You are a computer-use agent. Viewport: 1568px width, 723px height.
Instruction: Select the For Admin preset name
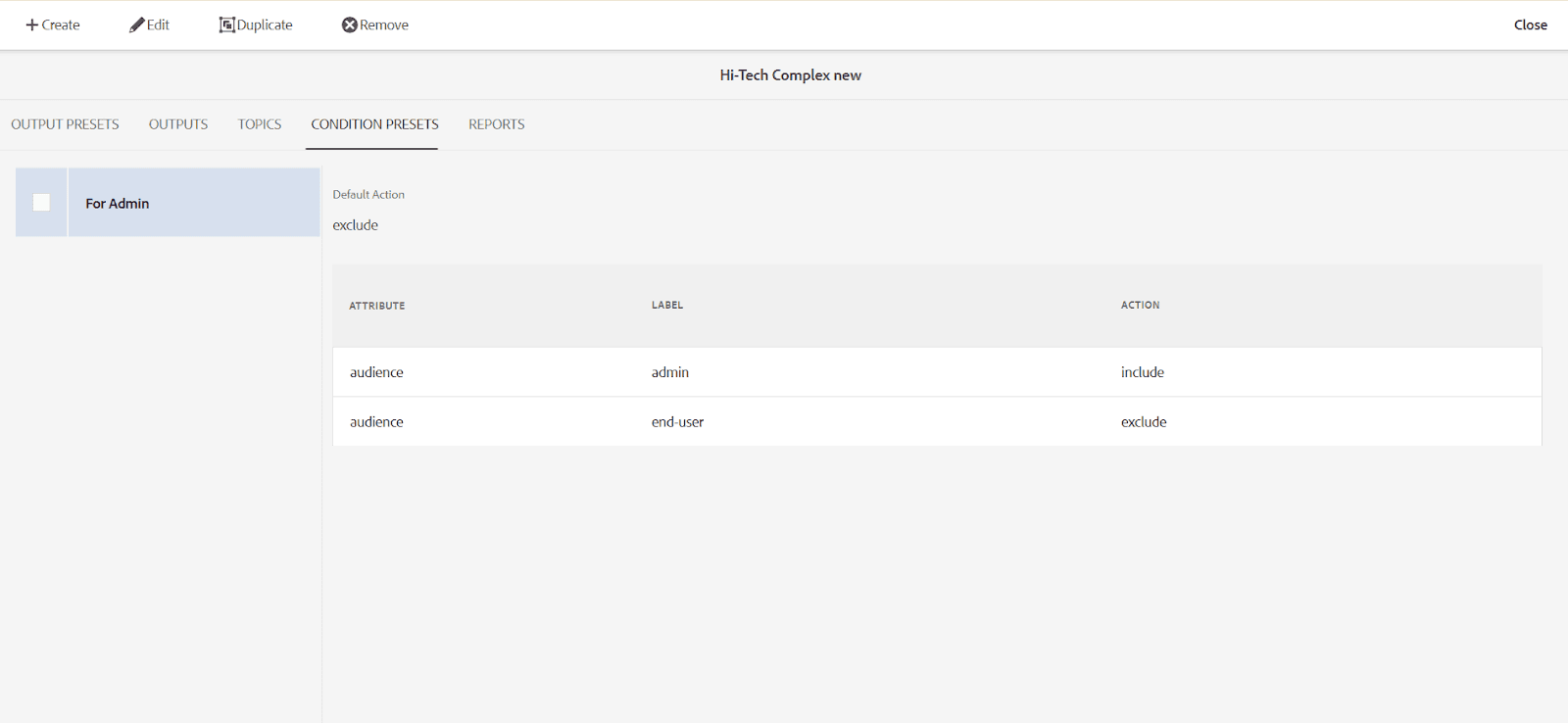pos(118,204)
